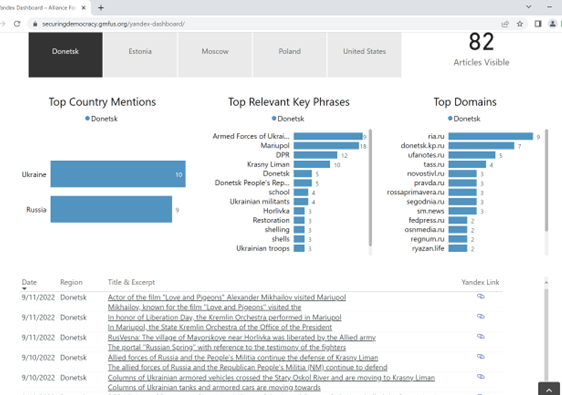The height and width of the screenshot is (395, 562).
Task: Open the Krasny Liman defense article link
Action: (243, 358)
